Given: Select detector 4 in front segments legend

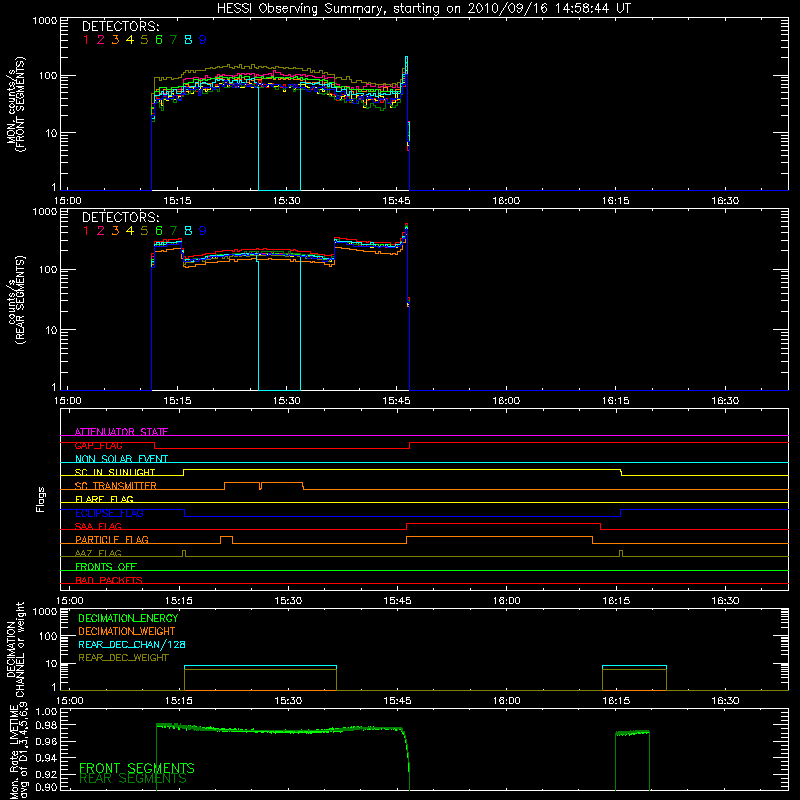Looking at the screenshot, I should point(130,40).
